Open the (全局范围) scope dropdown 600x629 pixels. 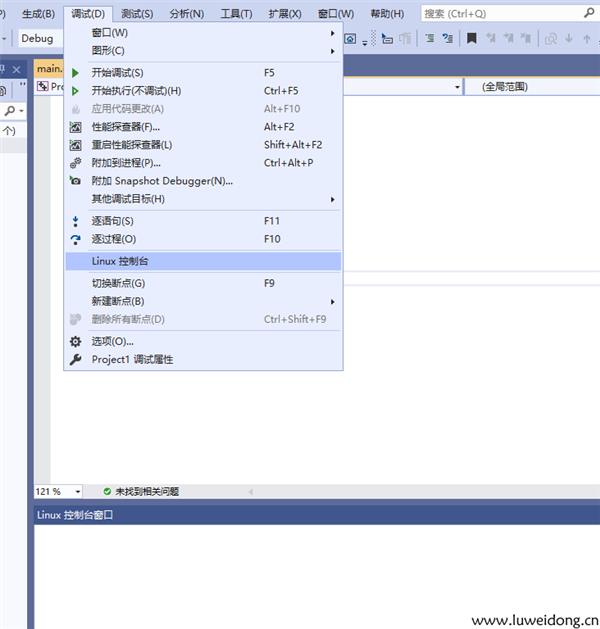(535, 87)
